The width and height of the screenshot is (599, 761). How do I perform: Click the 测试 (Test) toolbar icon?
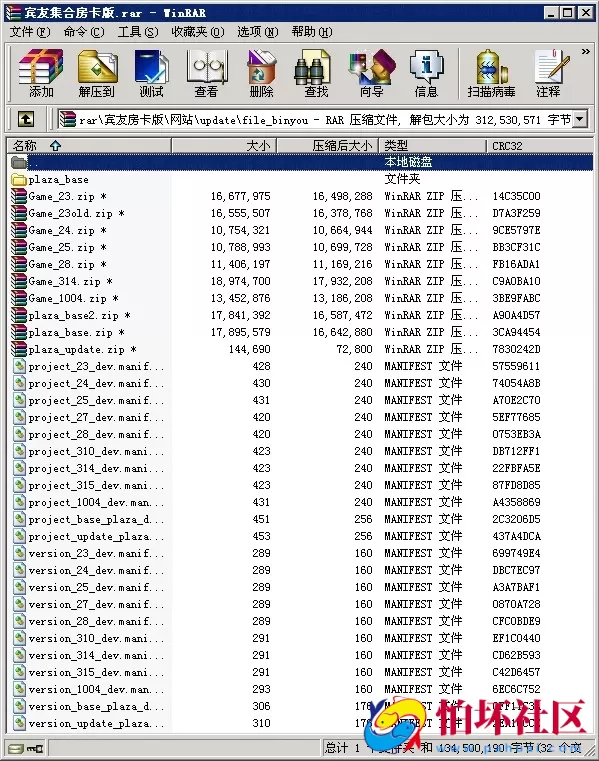[x=151, y=73]
